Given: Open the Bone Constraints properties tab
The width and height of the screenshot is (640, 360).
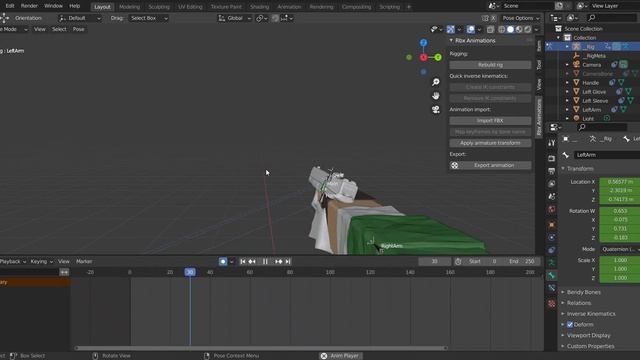Looking at the screenshot, I should (x=551, y=288).
